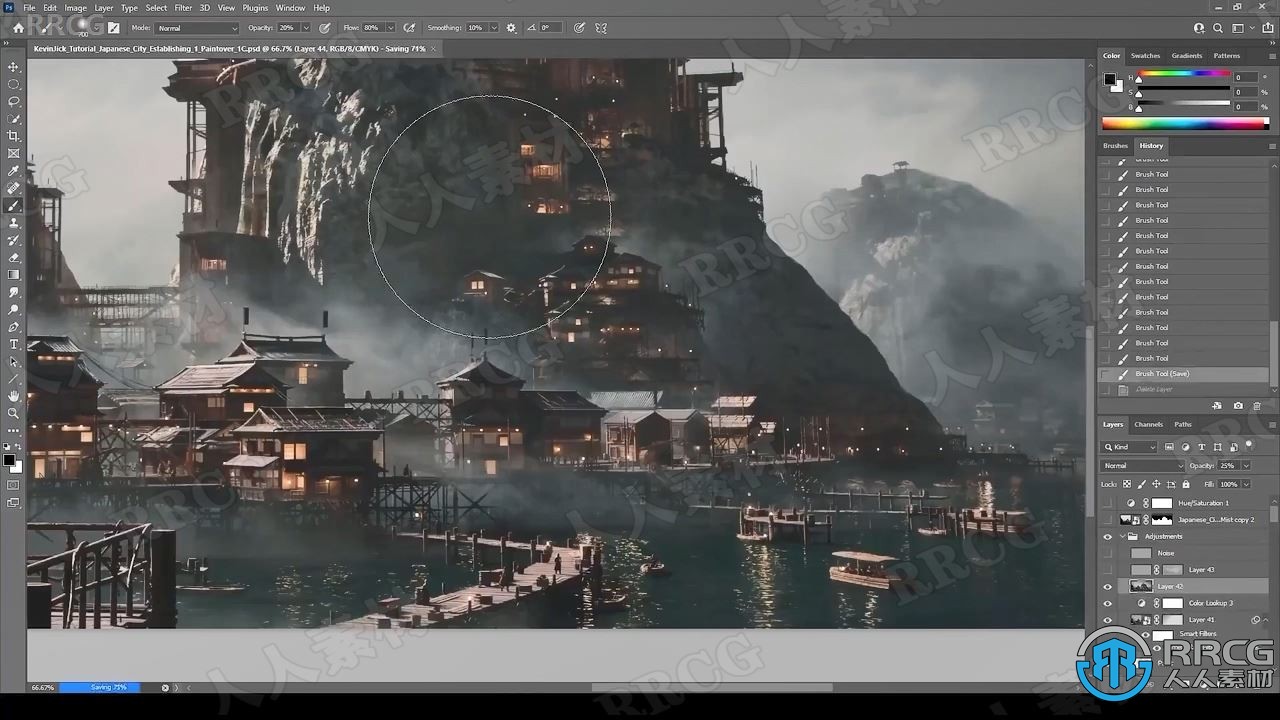
Task: Select the Eraser tool
Action: pyautogui.click(x=13, y=258)
